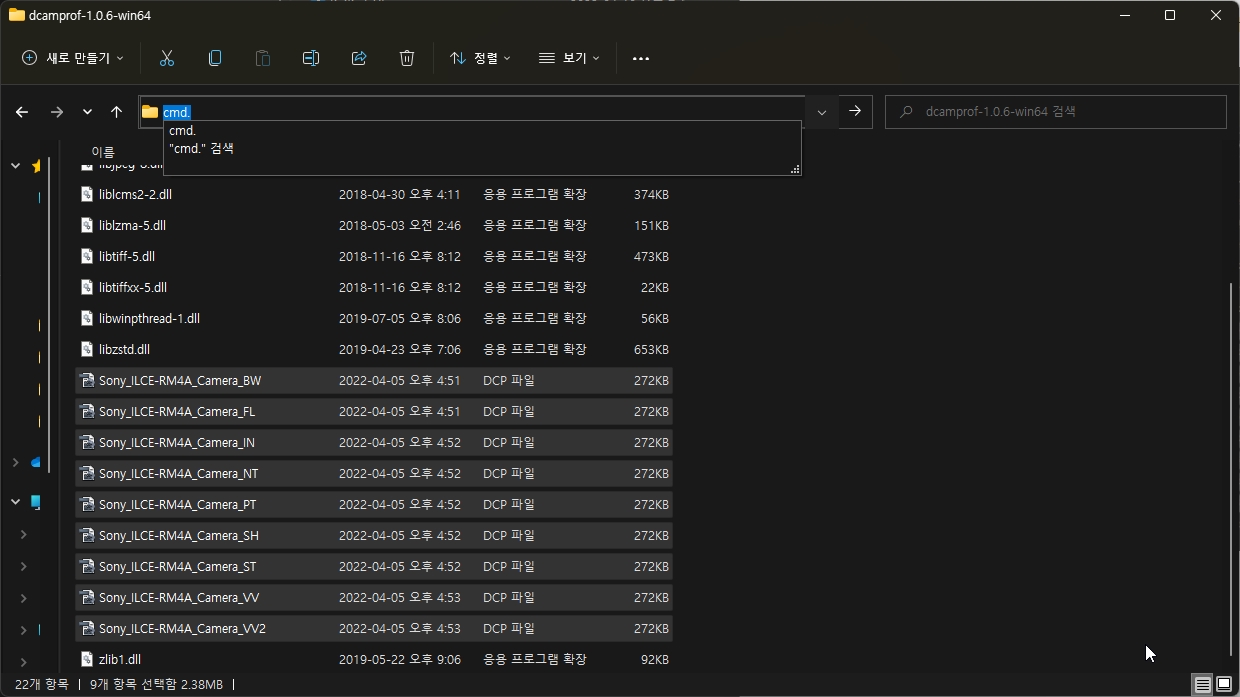Click the Paste clipboard icon
Image resolution: width=1240 pixels, height=697 pixels.
coord(263,58)
